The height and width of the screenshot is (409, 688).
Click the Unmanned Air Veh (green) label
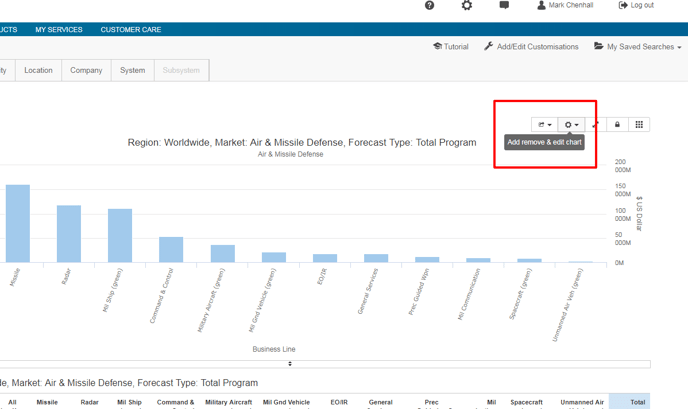(568, 305)
